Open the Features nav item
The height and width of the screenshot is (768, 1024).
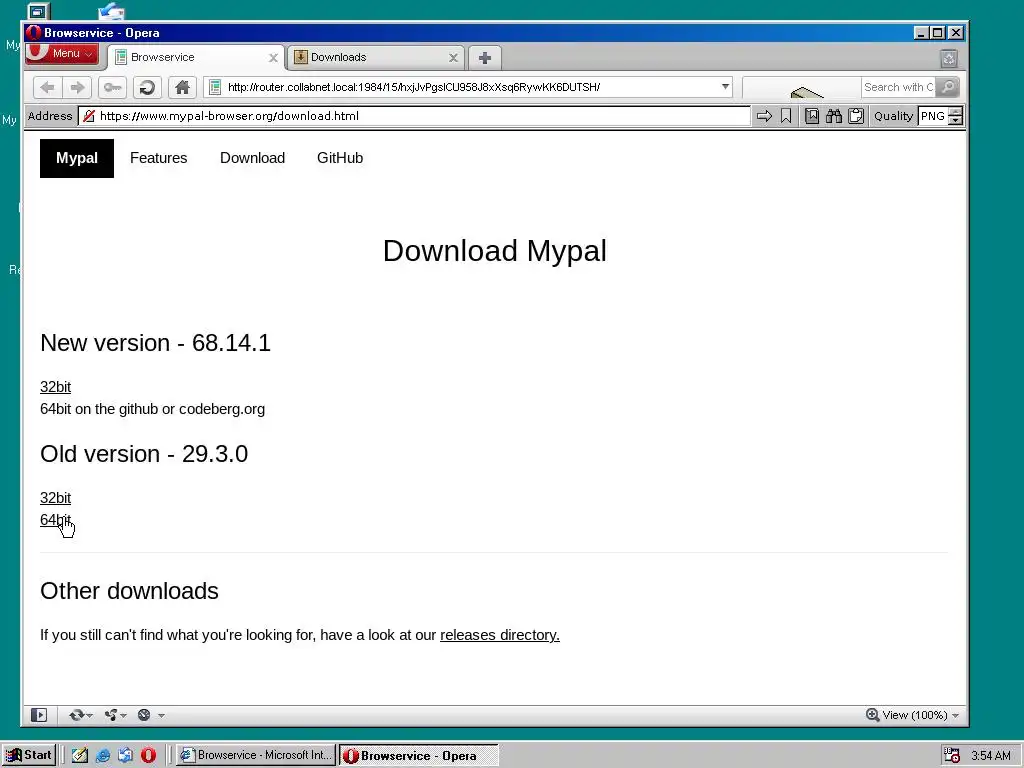coord(159,158)
